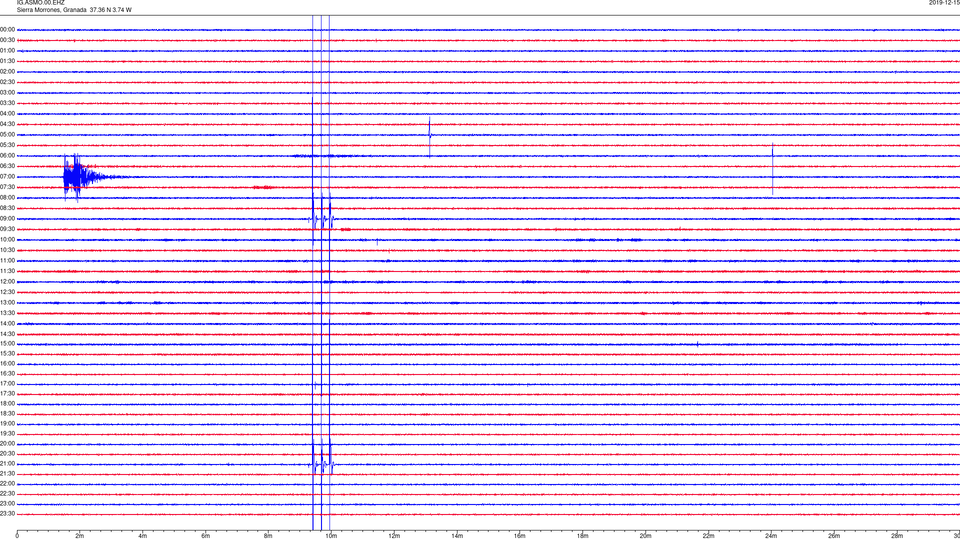Click the "18m" axis tick label

point(583,536)
